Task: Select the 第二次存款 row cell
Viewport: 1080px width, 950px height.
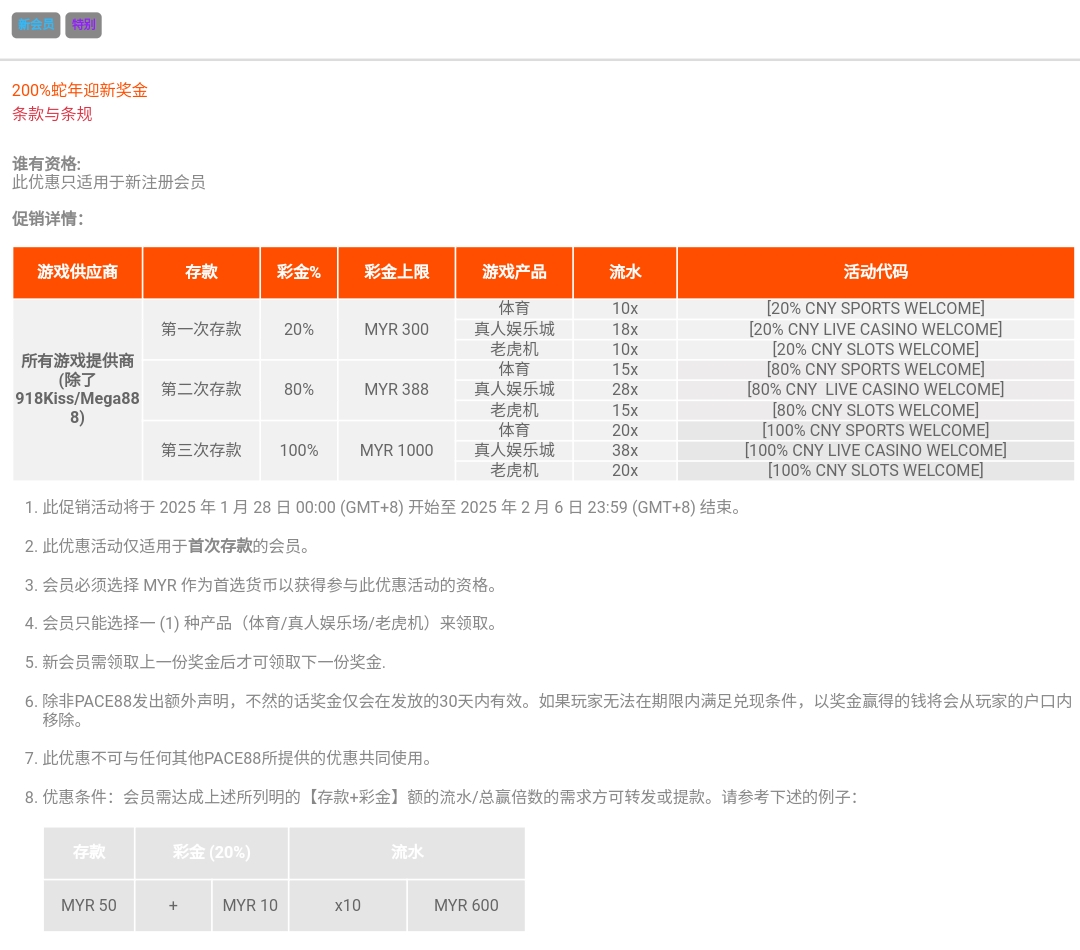Action: point(201,389)
